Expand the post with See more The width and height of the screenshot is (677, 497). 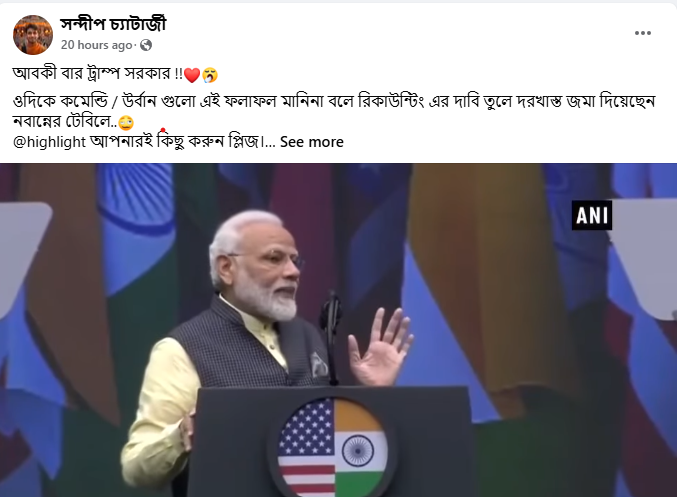tap(312, 142)
